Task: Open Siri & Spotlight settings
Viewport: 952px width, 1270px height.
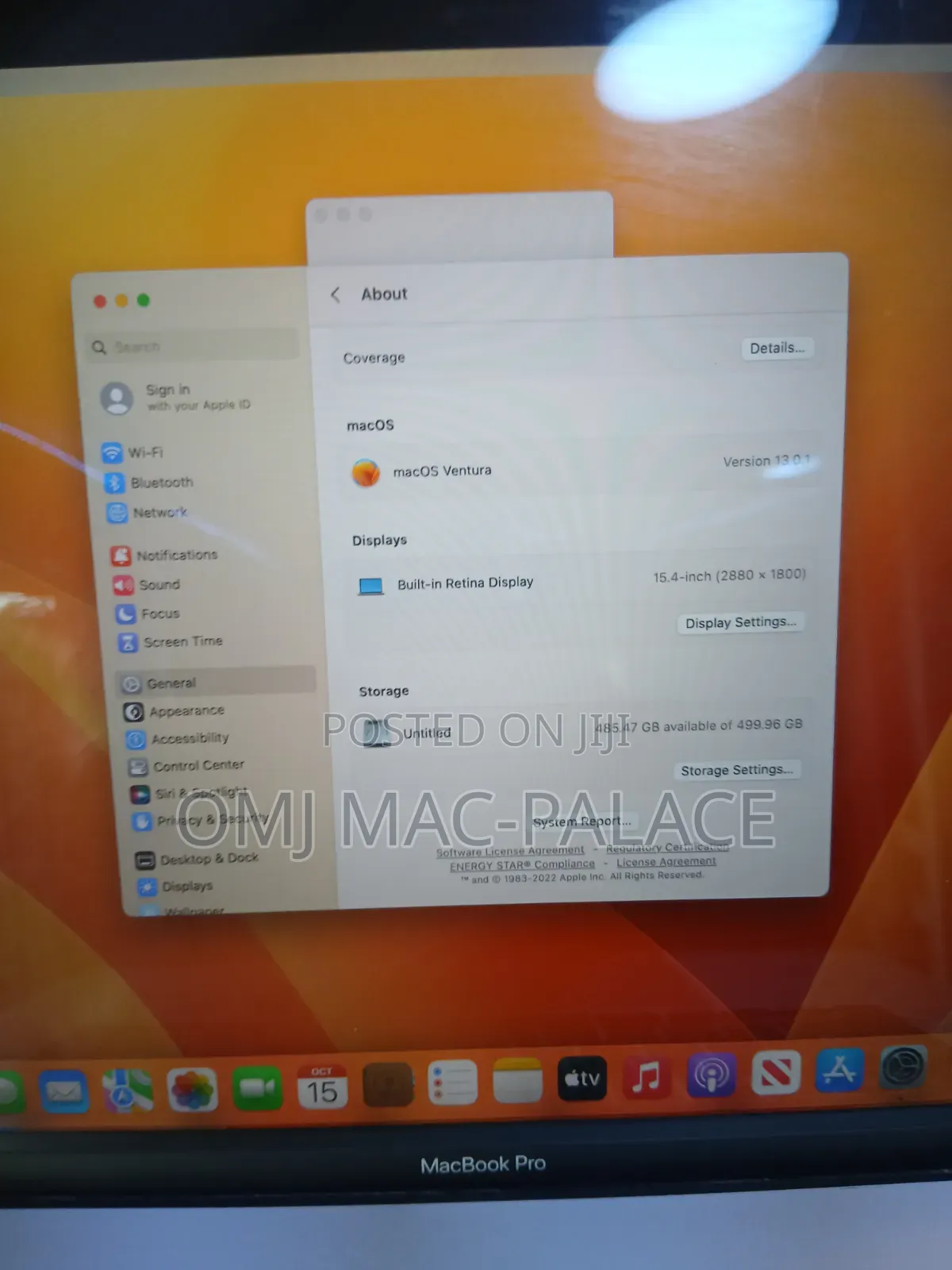Action: [x=190, y=793]
